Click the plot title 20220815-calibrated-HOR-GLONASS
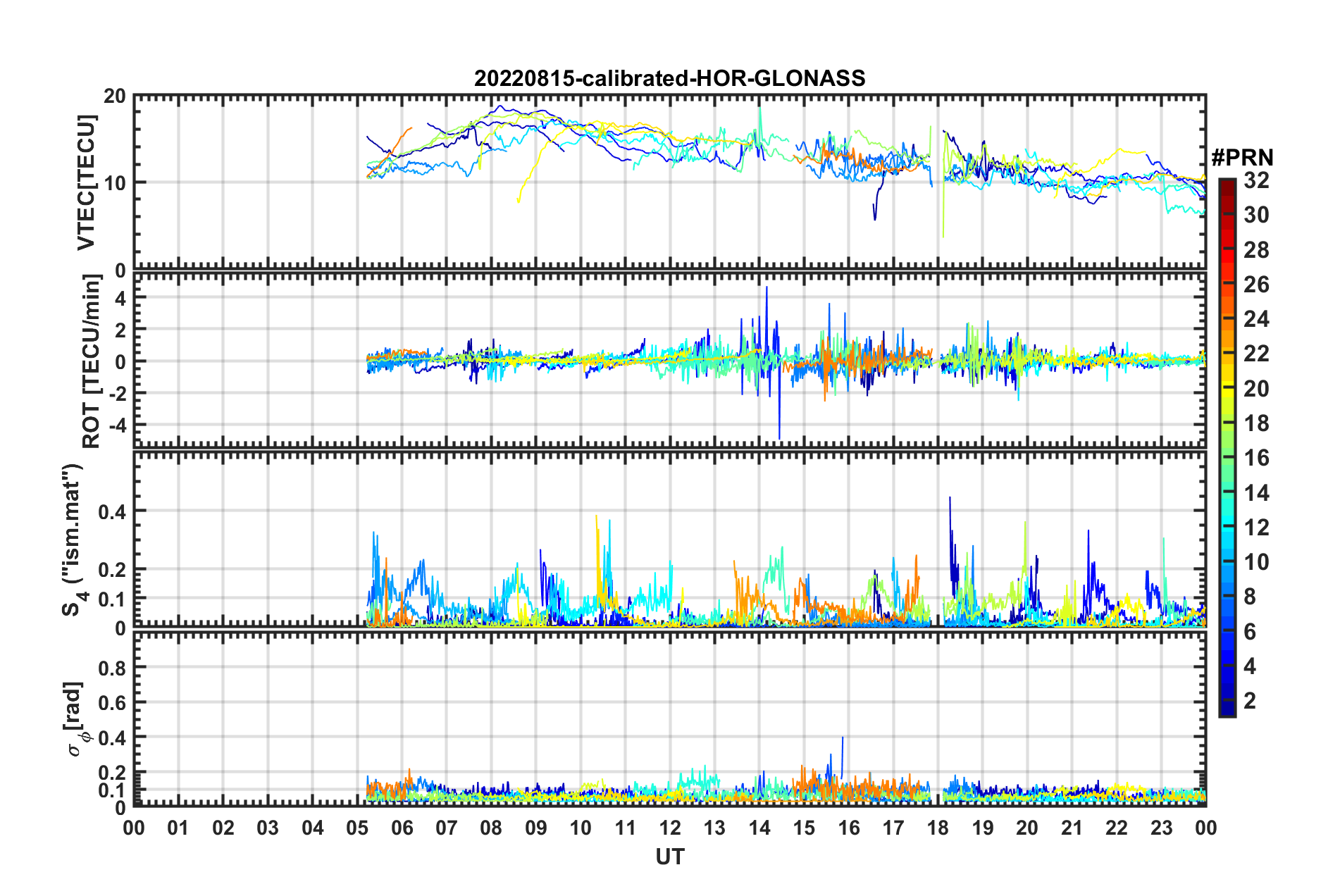The image size is (1340, 896). [x=669, y=77]
